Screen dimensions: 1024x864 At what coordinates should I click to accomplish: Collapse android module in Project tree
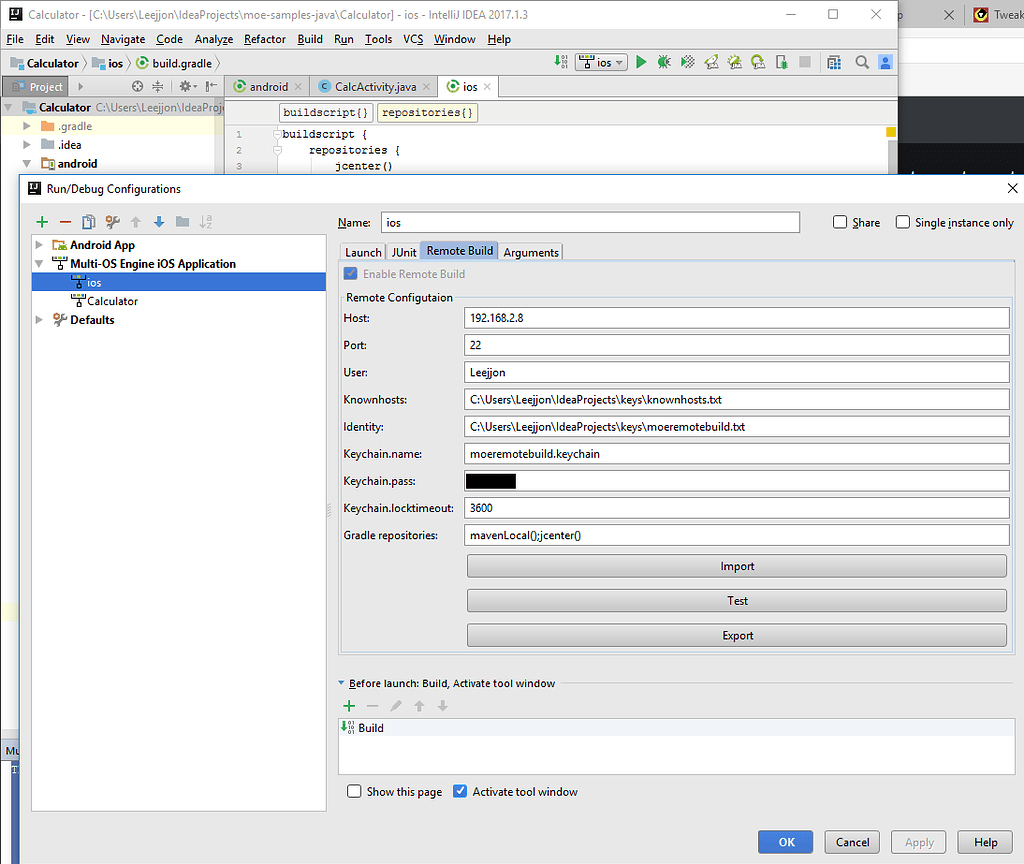point(27,163)
